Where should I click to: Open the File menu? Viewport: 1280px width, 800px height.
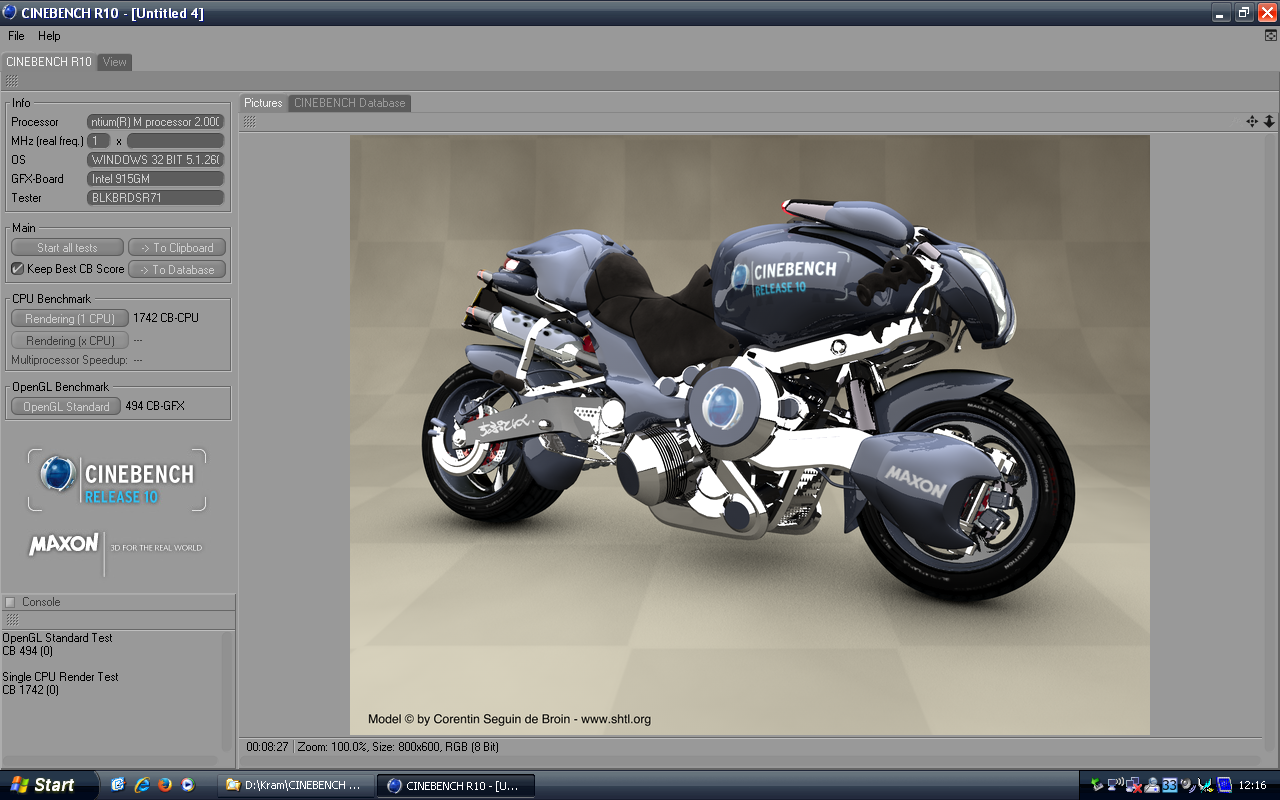(16, 36)
